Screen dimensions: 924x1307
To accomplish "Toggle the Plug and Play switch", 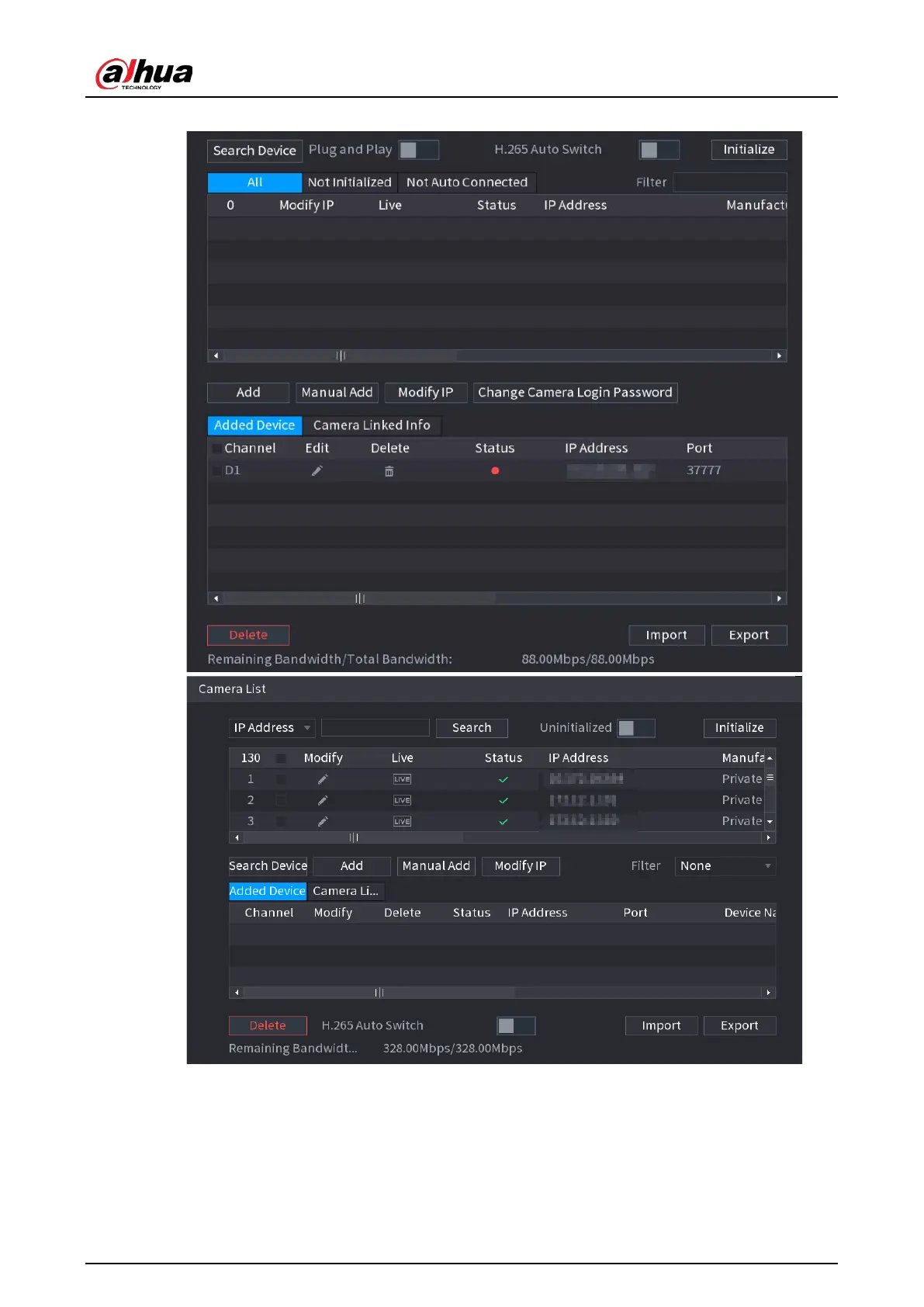I will coord(419,150).
